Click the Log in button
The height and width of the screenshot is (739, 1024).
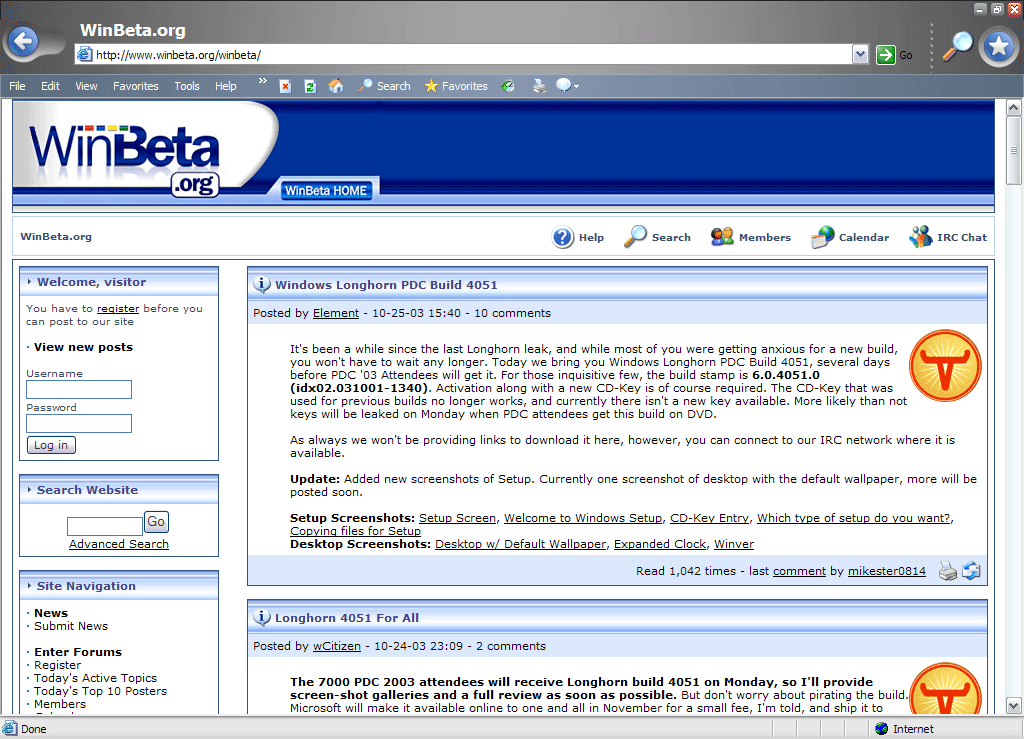[51, 445]
